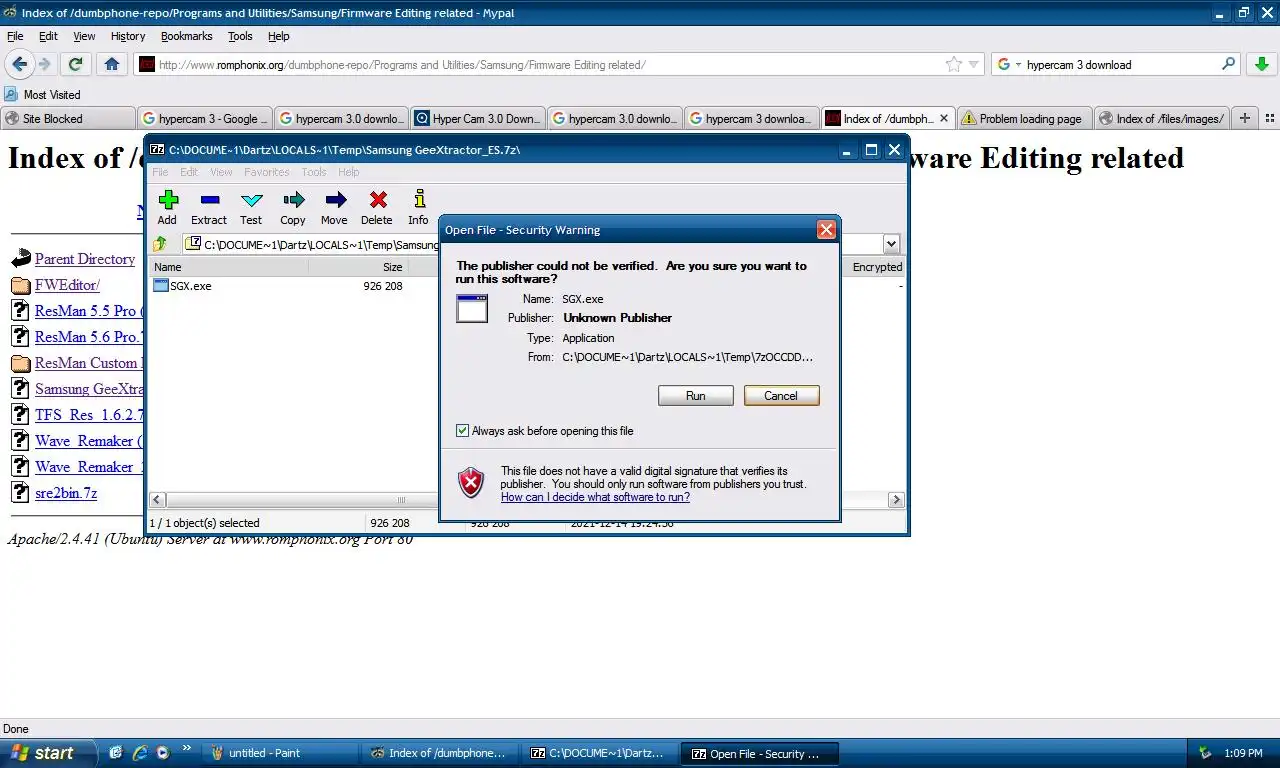Sort 7-Zip list by Name column
1280x768 pixels.
point(228,267)
